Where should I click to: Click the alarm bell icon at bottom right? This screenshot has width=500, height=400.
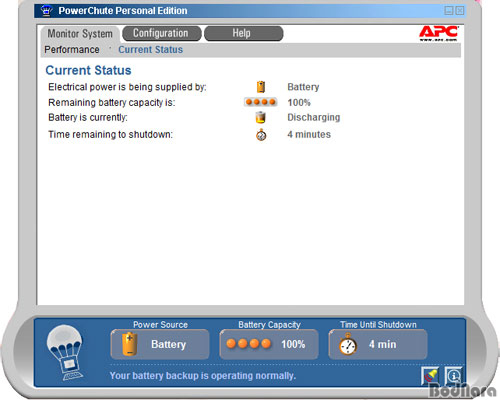pos(430,376)
